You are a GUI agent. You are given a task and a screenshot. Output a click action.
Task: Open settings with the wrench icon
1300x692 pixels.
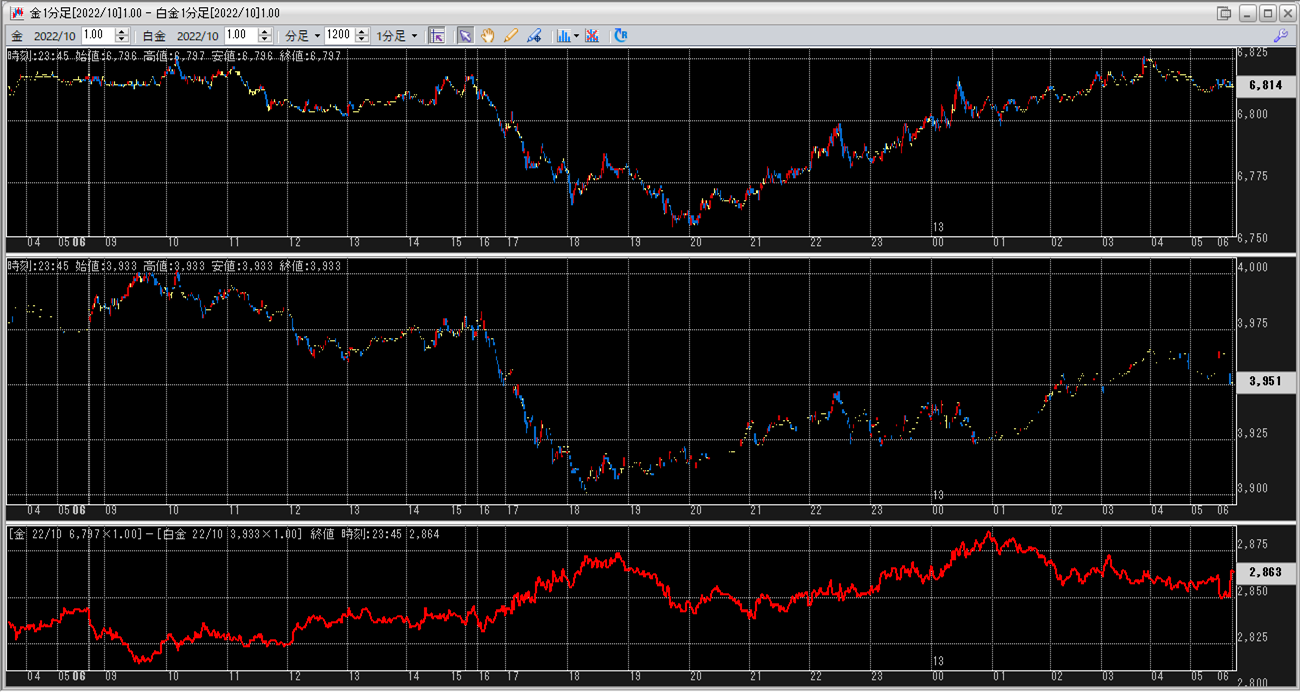[x=1280, y=35]
